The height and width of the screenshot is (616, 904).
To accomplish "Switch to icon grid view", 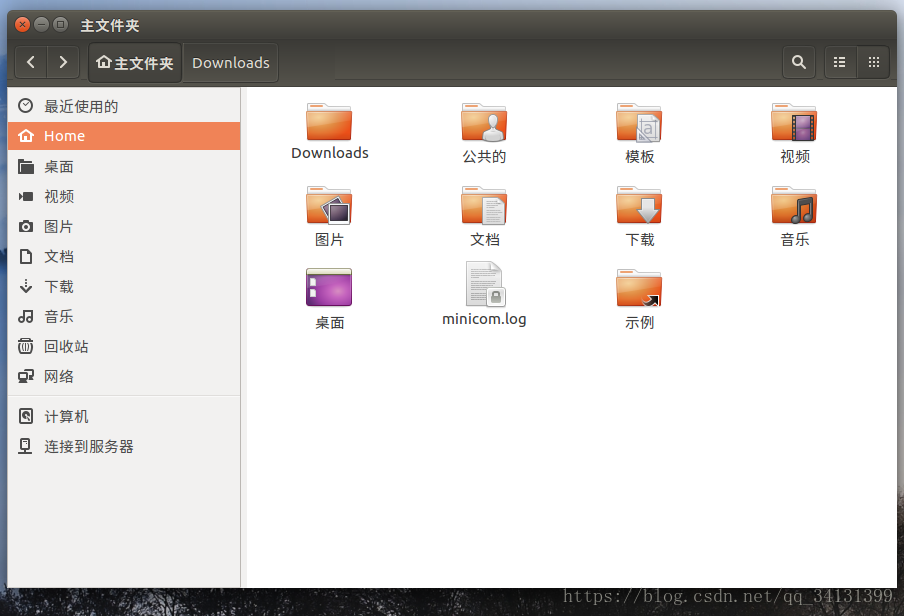I will [x=874, y=62].
